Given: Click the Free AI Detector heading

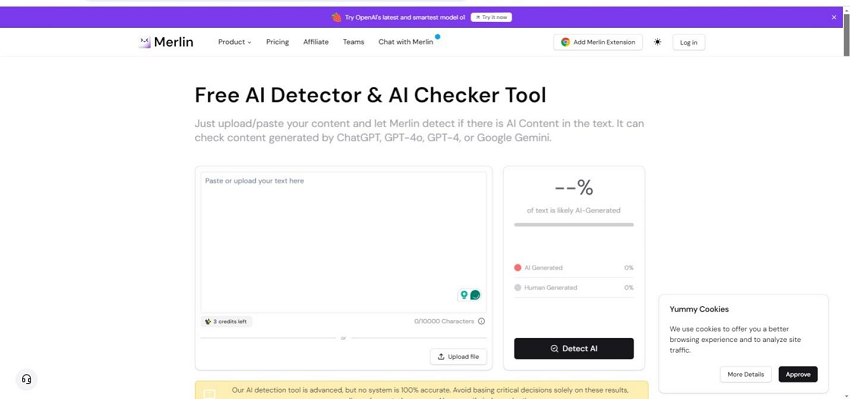Looking at the screenshot, I should point(370,95).
